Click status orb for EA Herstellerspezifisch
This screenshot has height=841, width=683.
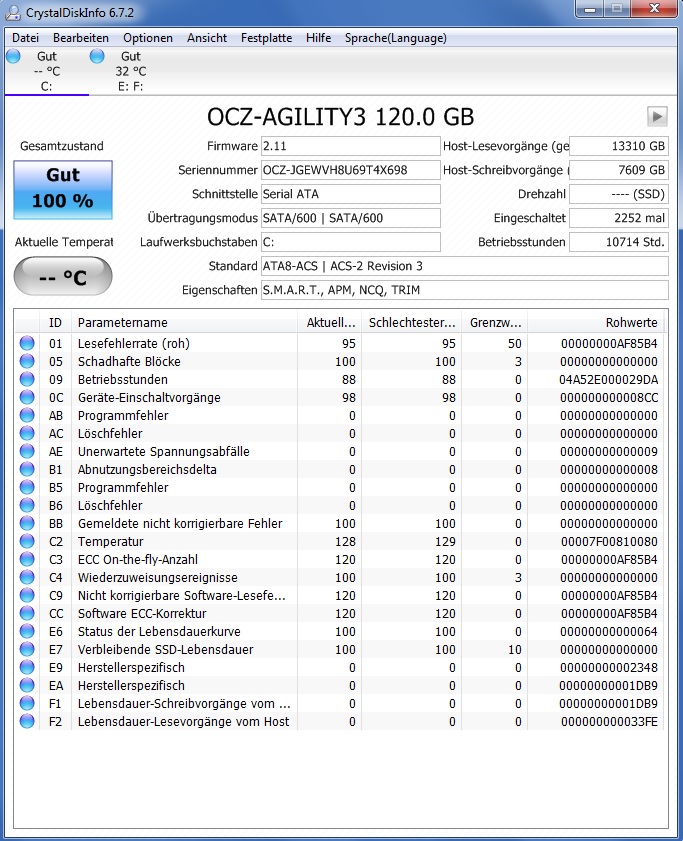27,685
